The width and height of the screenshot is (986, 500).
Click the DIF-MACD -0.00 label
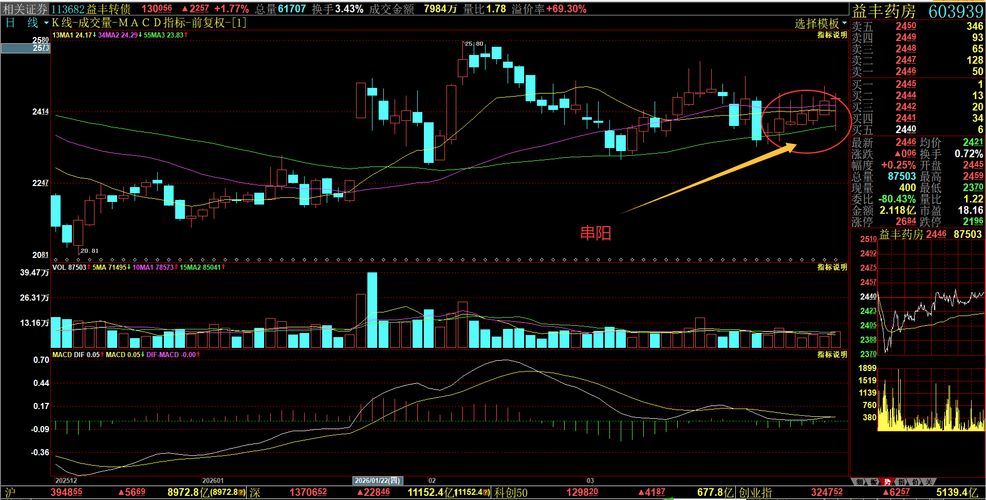[x=172, y=355]
